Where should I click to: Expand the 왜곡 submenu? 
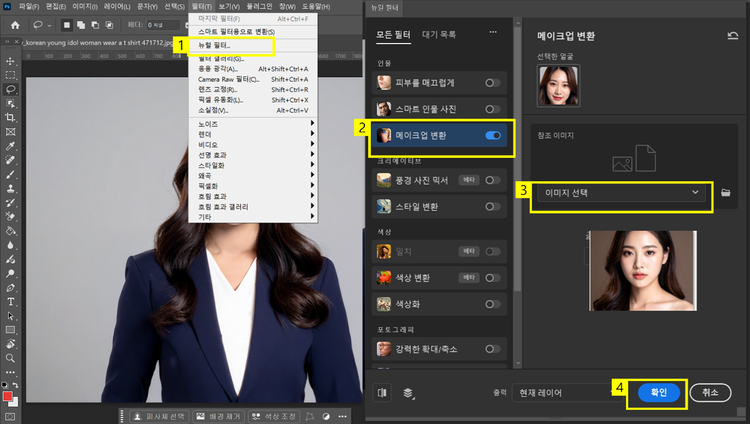coord(253,176)
